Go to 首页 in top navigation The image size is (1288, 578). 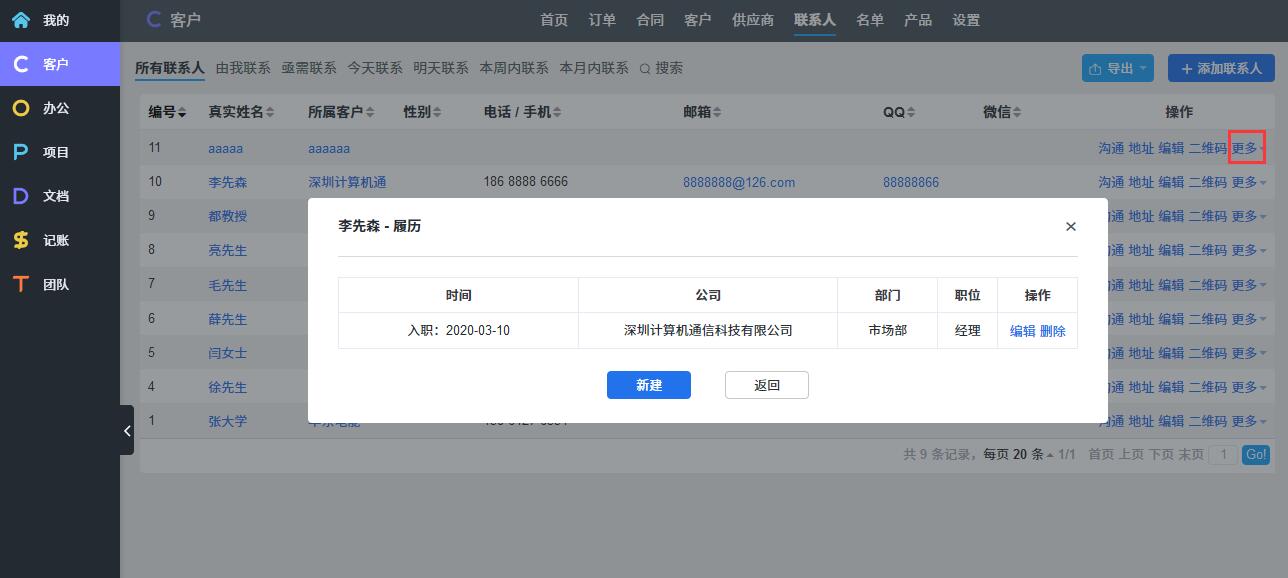pos(554,20)
